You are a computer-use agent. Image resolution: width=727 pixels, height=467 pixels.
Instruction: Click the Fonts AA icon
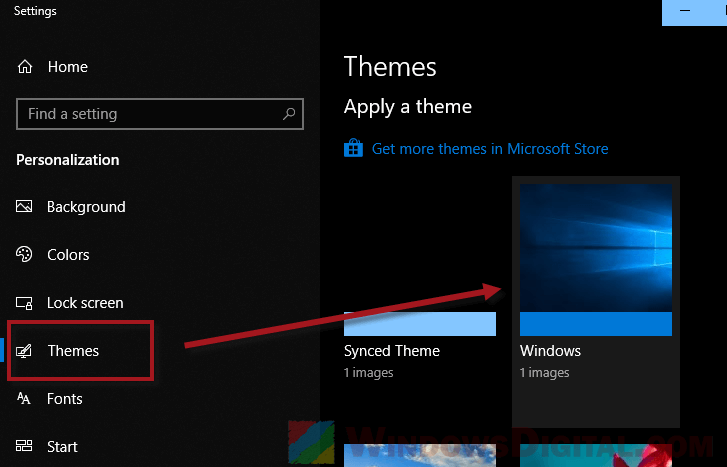point(24,398)
